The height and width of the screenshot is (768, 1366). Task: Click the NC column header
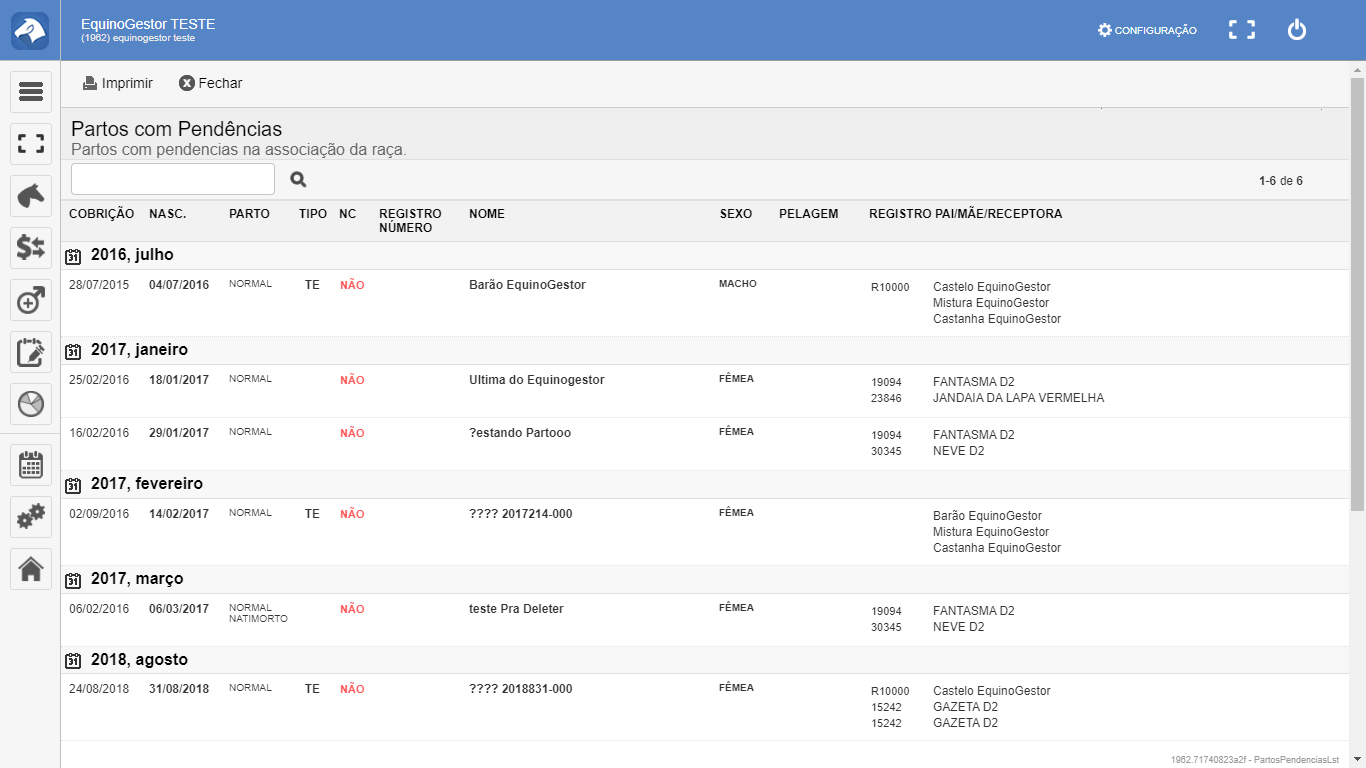tap(347, 214)
